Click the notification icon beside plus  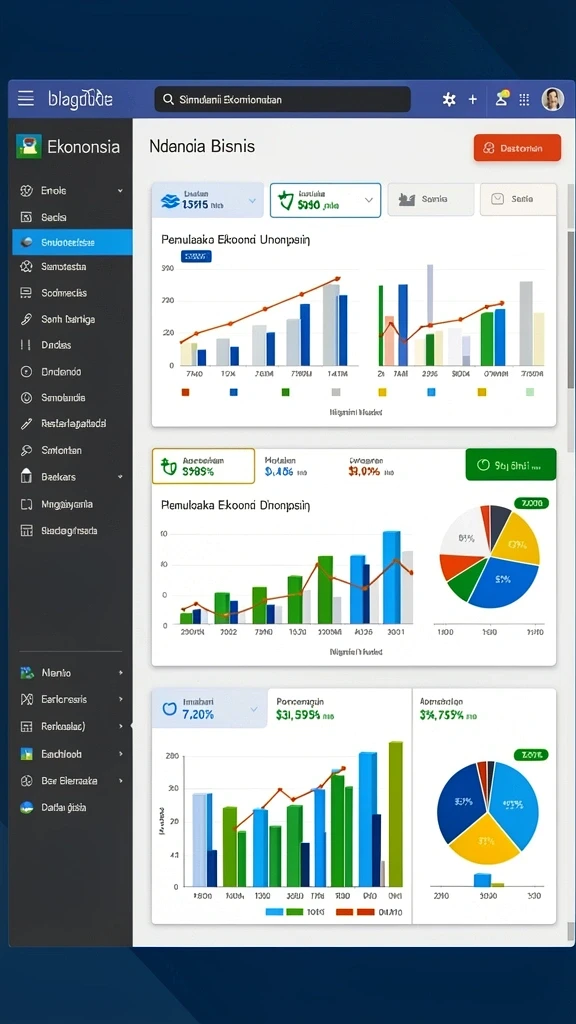[x=502, y=98]
